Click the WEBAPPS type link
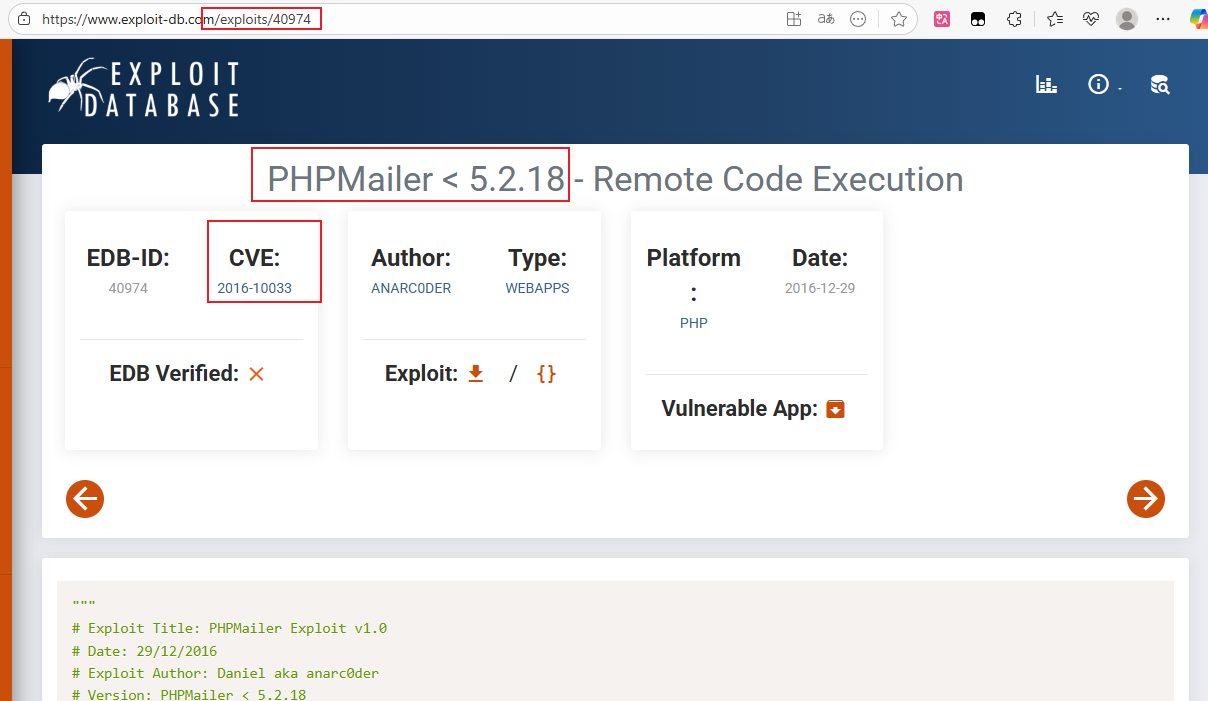This screenshot has height=701, width=1208. (537, 288)
